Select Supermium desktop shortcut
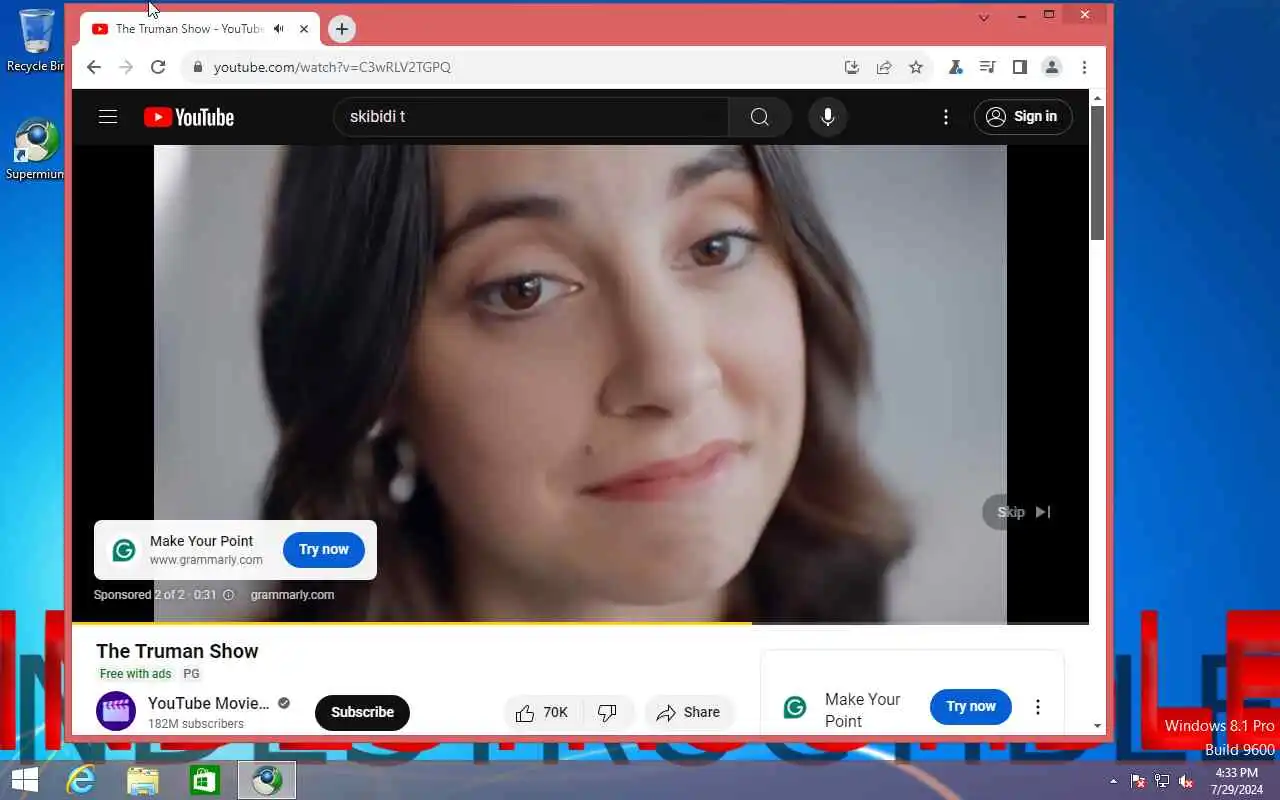This screenshot has height=800, width=1280. point(36,150)
